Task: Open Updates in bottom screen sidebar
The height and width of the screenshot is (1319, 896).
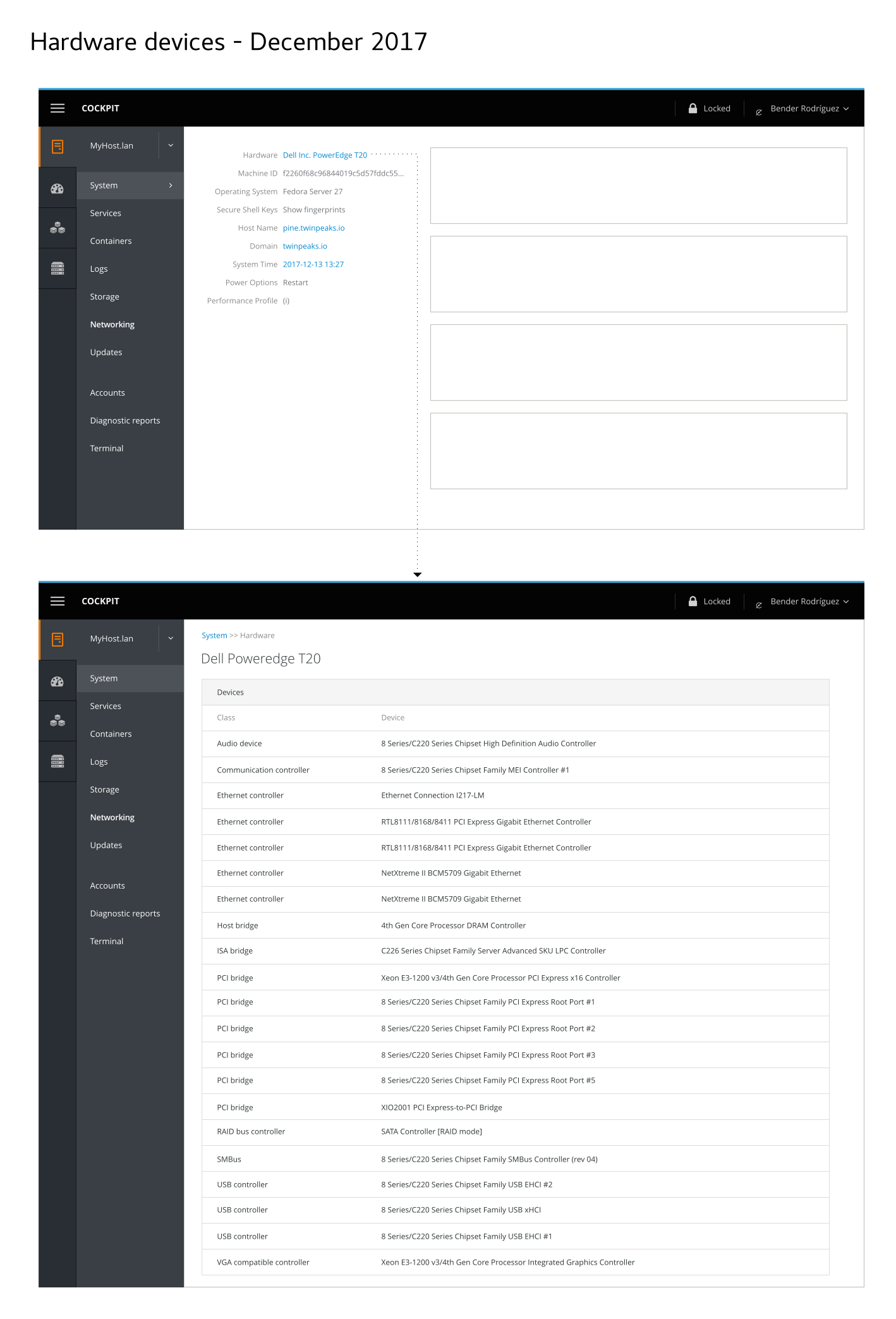Action: click(106, 845)
